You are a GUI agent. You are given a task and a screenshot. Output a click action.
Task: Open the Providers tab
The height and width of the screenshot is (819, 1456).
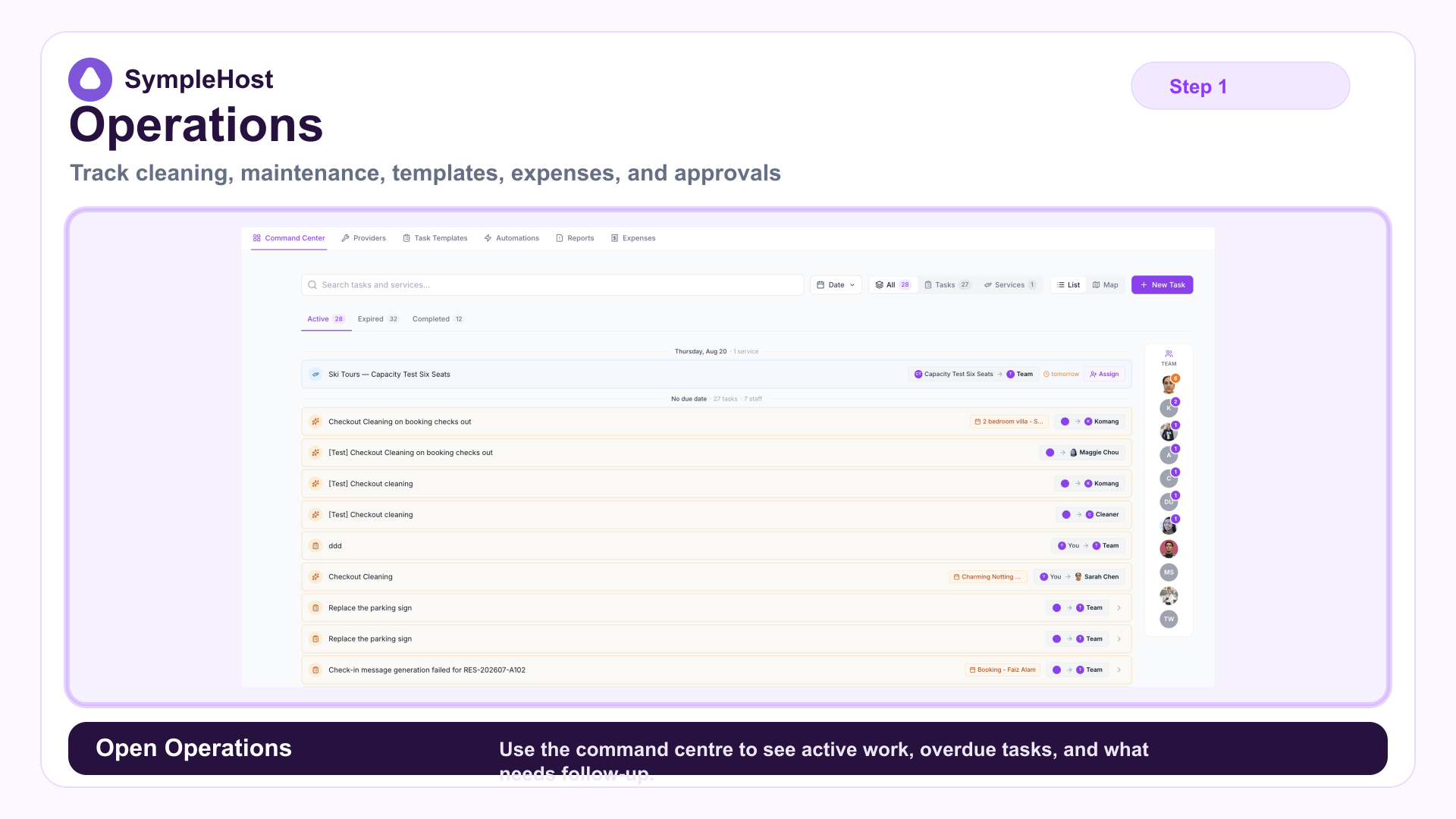[x=363, y=238]
